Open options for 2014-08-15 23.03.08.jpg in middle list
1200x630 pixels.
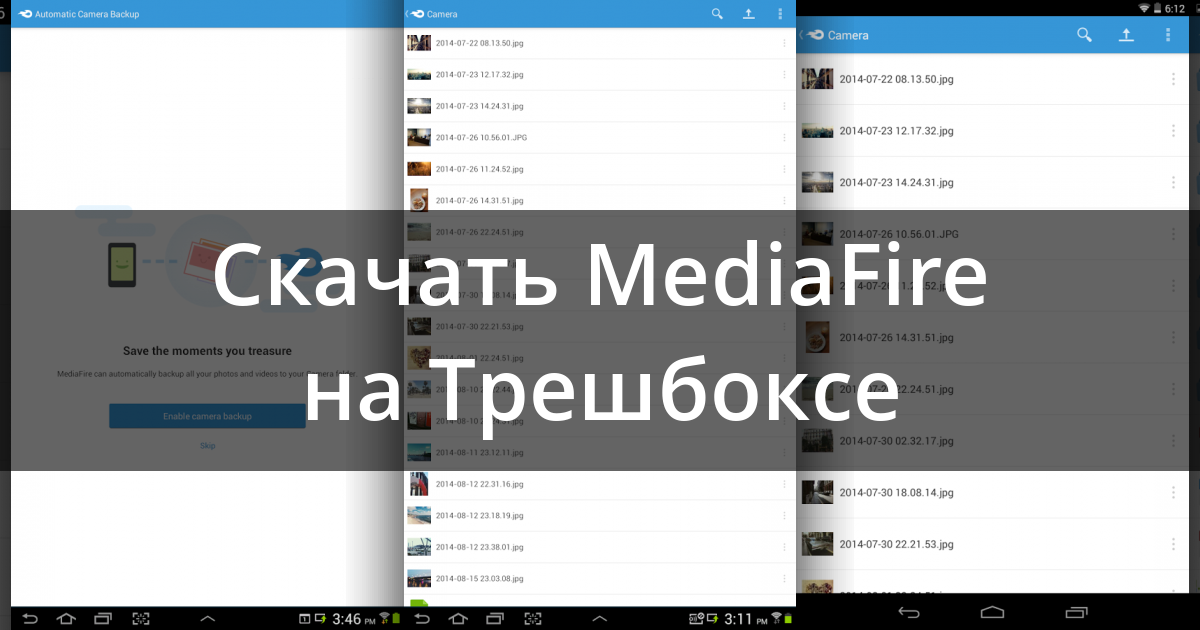[784, 578]
